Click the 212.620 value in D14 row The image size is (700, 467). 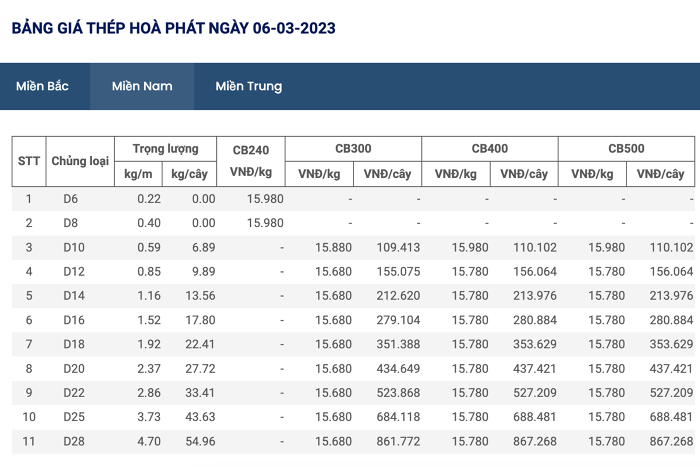click(398, 296)
